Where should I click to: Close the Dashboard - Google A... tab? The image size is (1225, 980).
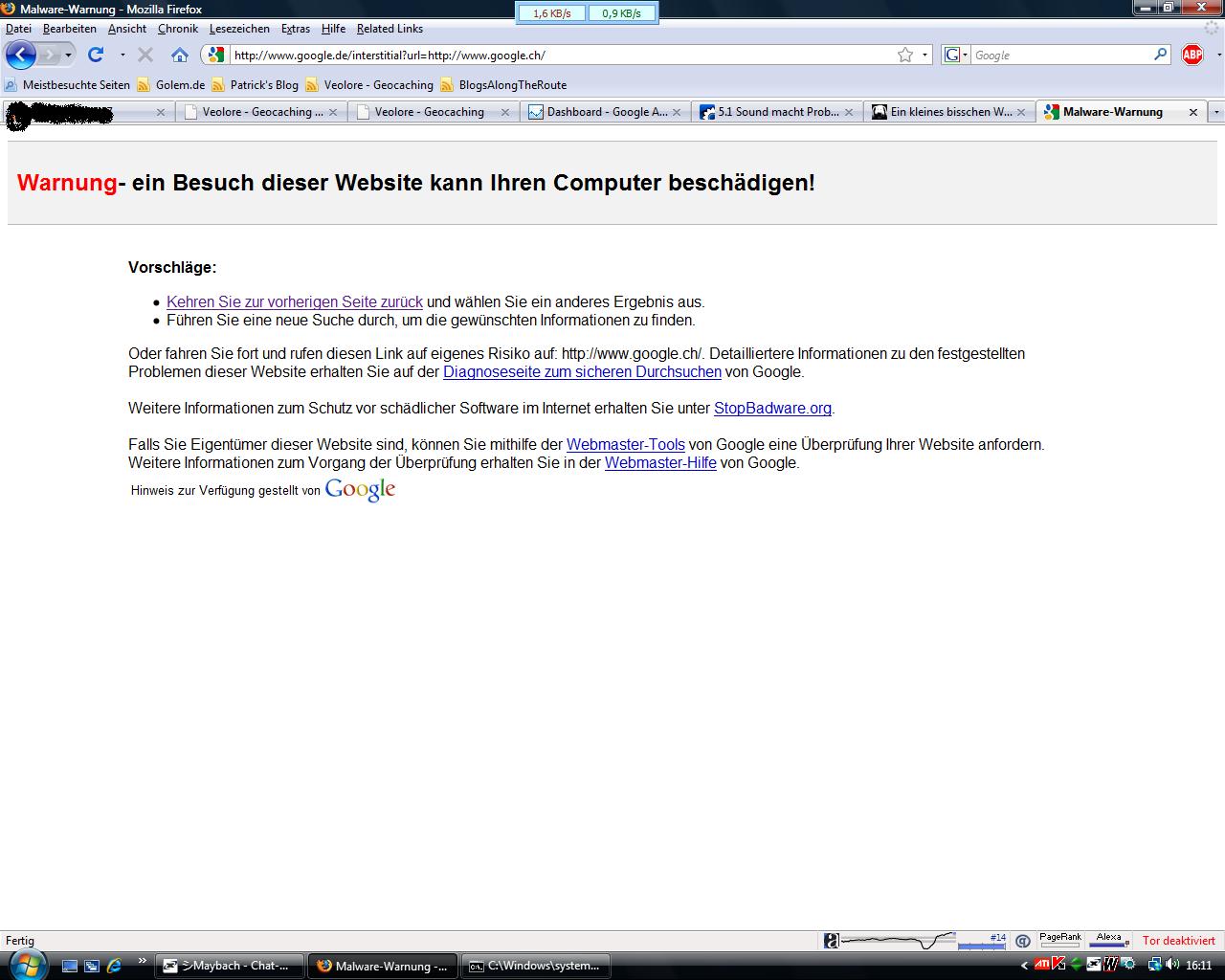tap(677, 112)
